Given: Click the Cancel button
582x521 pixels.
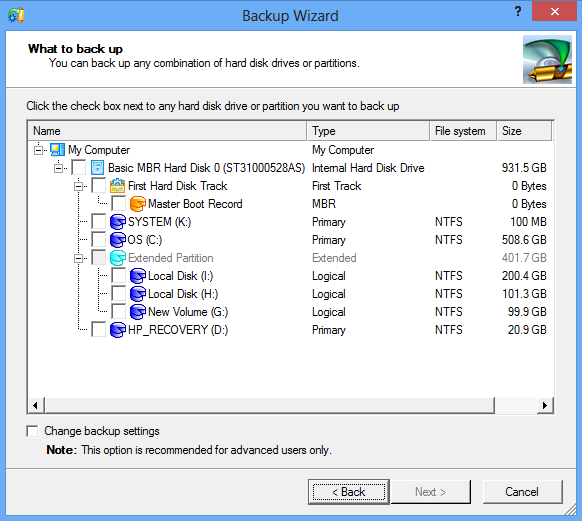Looking at the screenshot, I should tap(522, 492).
